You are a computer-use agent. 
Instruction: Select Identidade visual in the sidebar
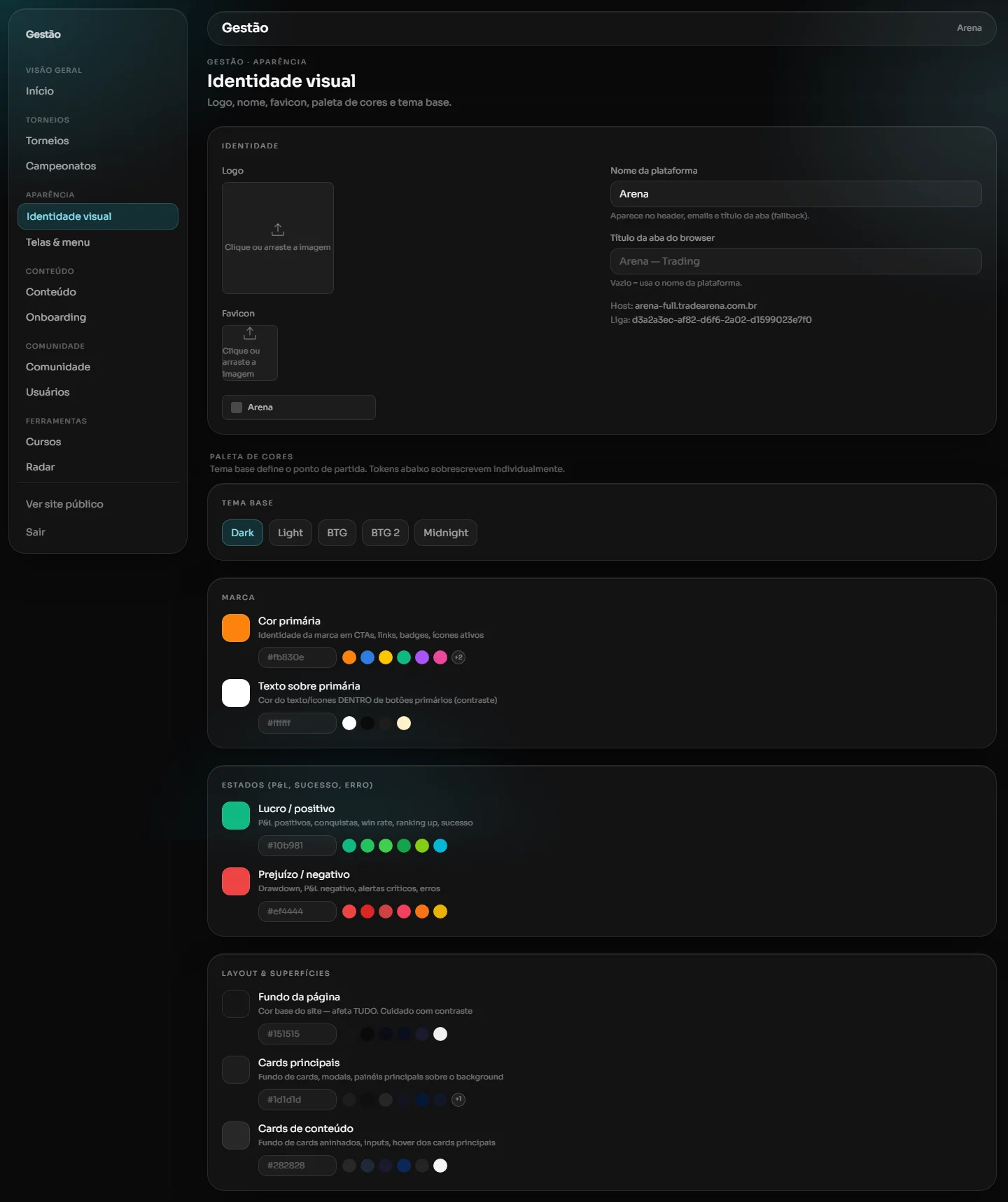click(98, 216)
